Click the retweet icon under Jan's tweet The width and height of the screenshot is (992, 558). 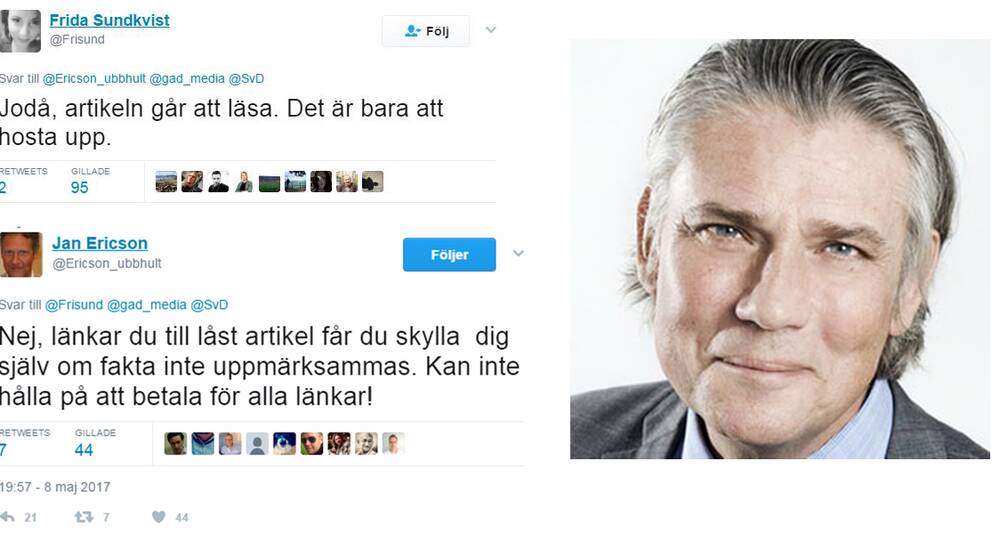click(x=84, y=517)
